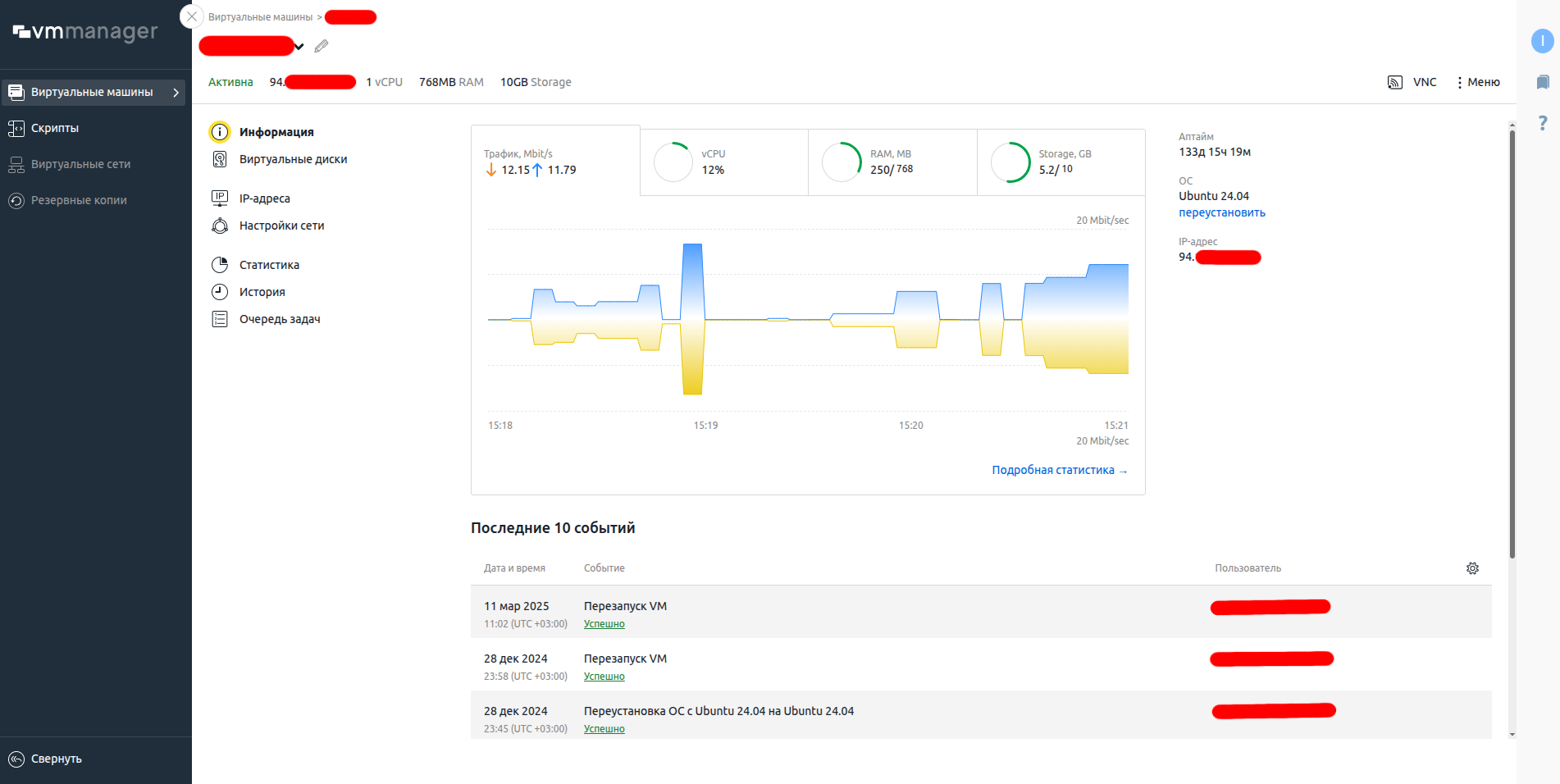The width and height of the screenshot is (1560, 784).
Task: Open the blue notifications icon top right
Action: pyautogui.click(x=1542, y=41)
